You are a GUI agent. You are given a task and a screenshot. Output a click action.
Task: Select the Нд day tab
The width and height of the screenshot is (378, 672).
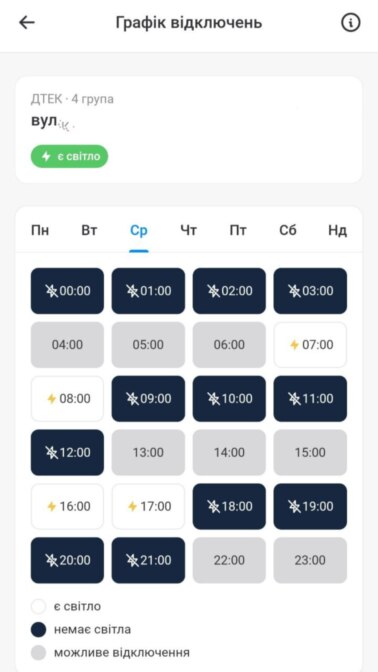click(x=337, y=231)
